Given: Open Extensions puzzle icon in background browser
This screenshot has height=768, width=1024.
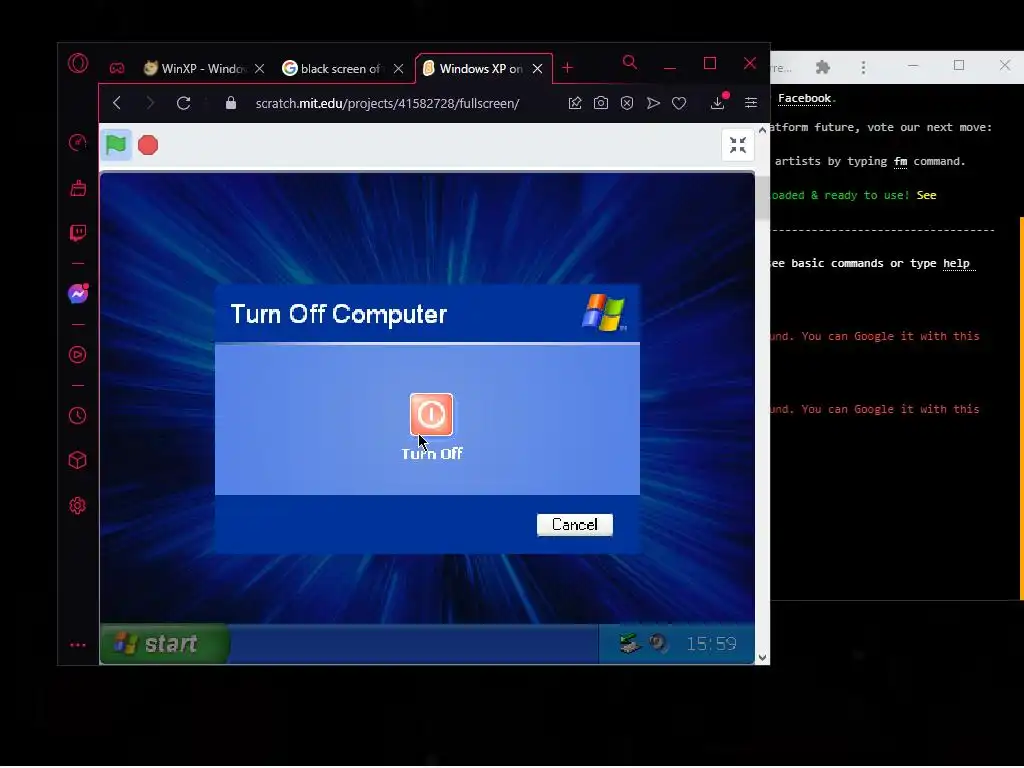Looking at the screenshot, I should [x=823, y=67].
